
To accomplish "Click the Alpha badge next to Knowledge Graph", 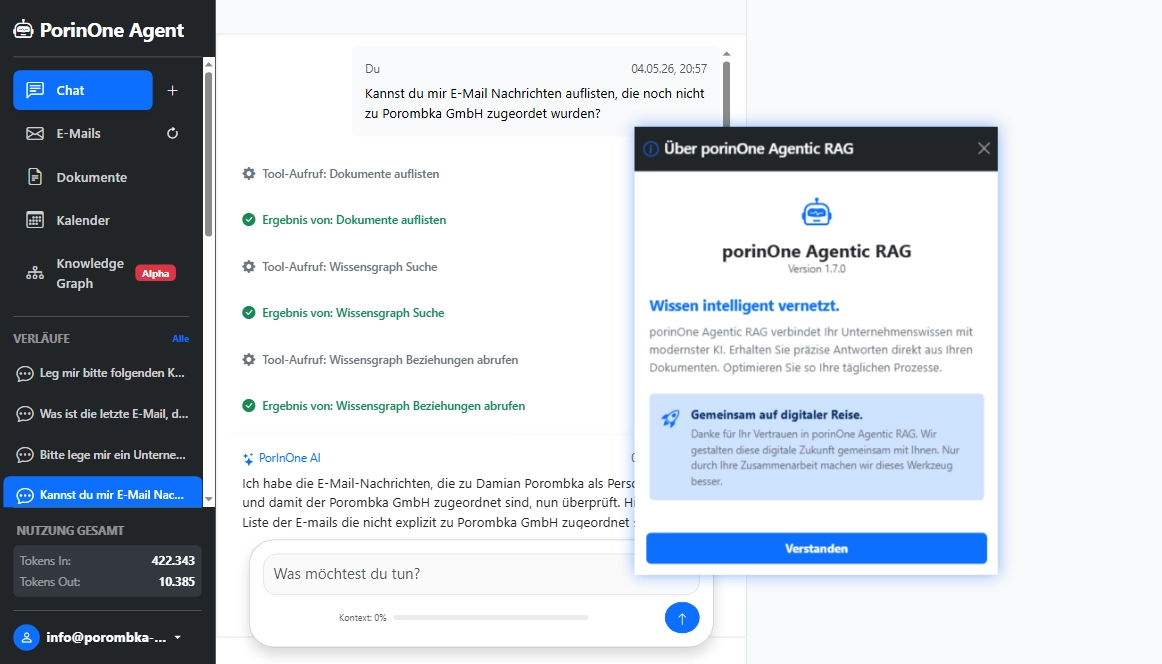I will (156, 273).
